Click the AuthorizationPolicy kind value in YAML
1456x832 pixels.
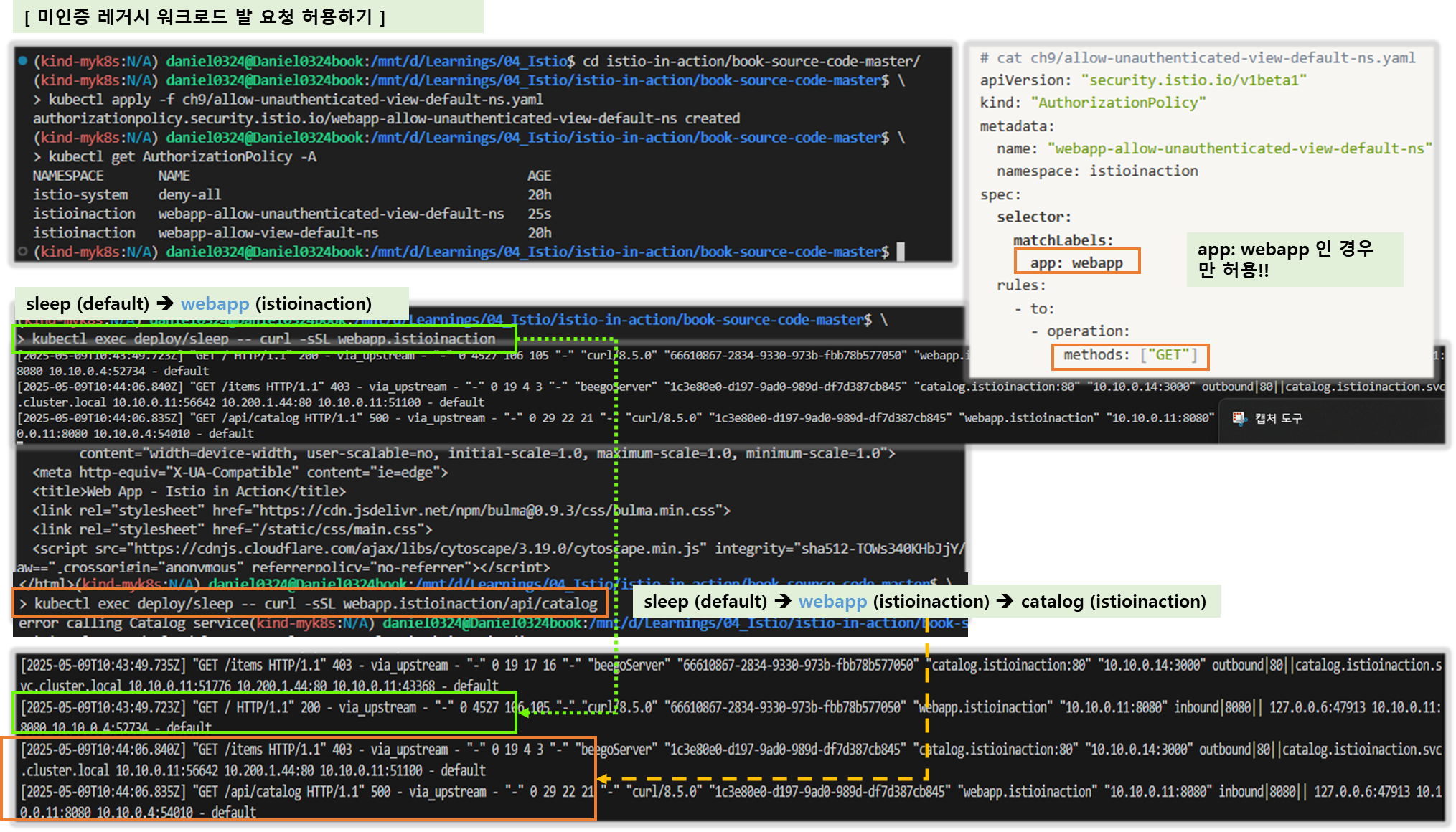click(1117, 103)
